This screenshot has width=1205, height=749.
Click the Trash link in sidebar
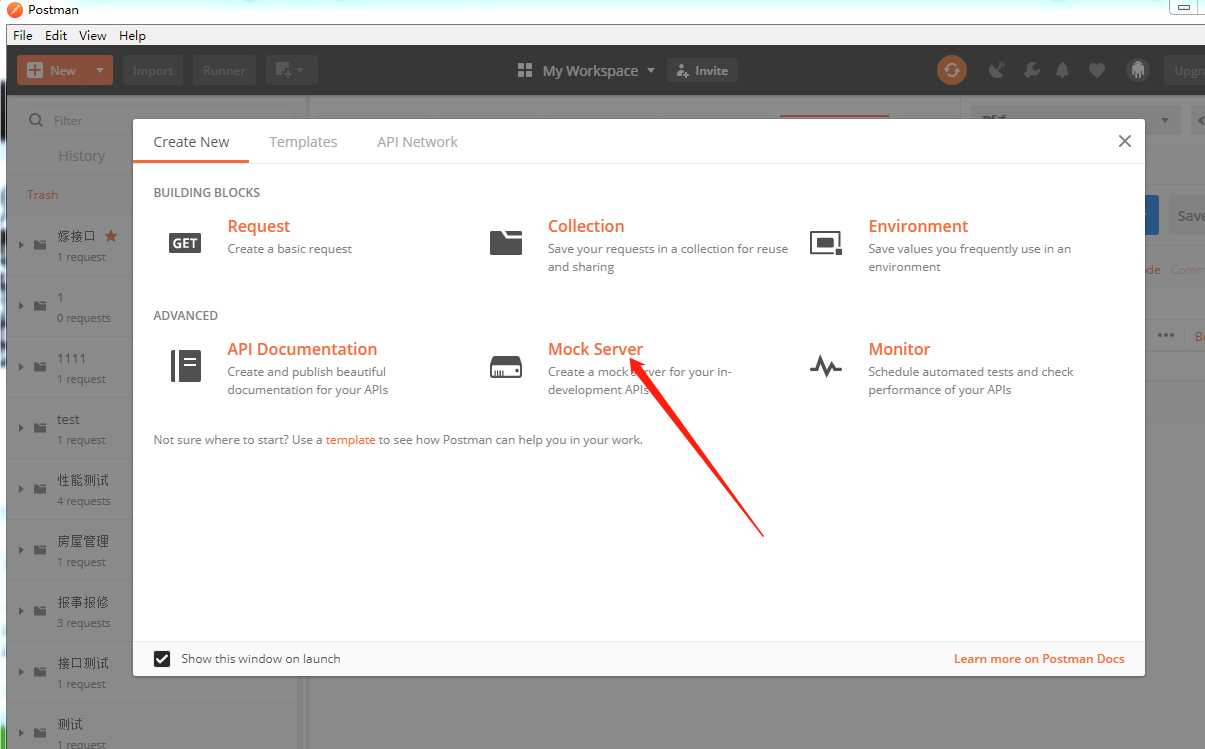coord(42,195)
